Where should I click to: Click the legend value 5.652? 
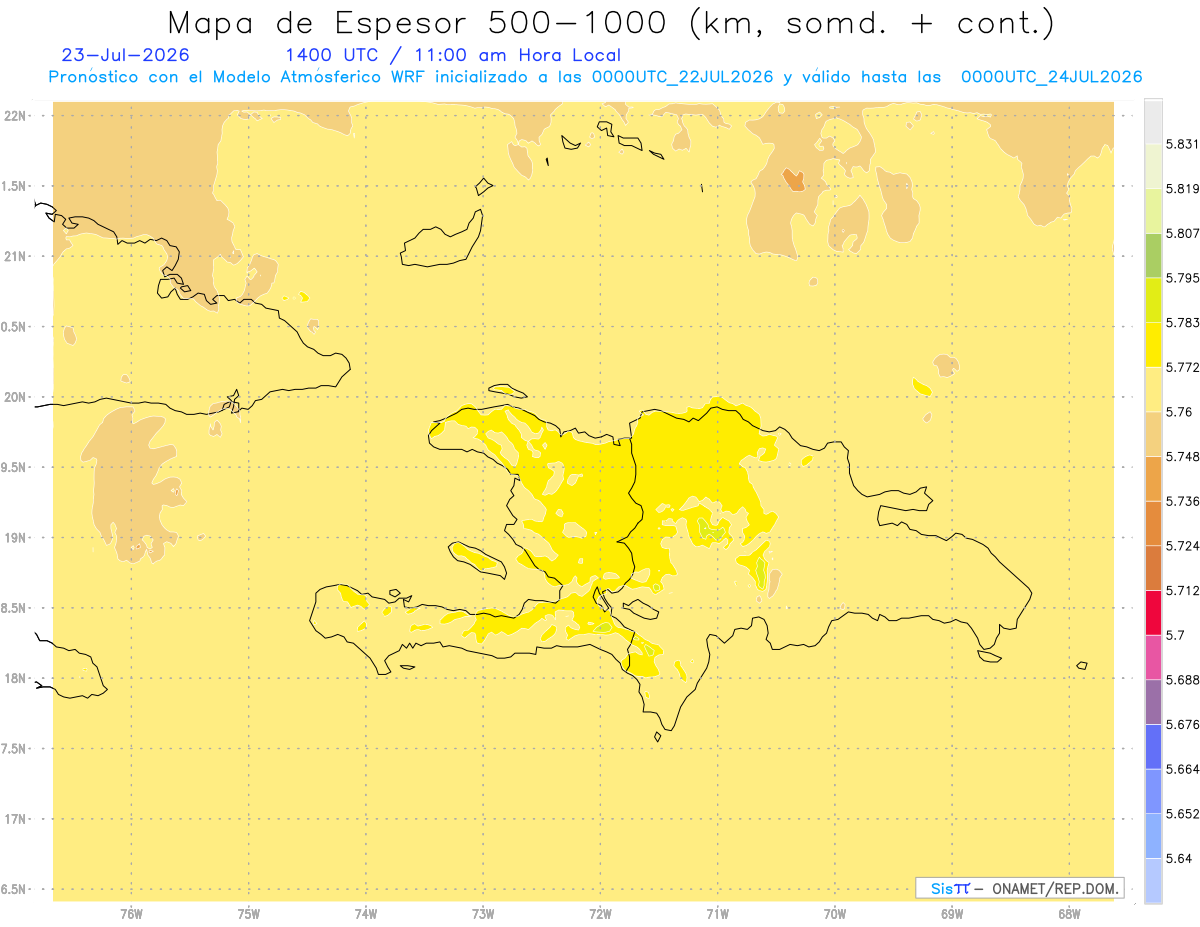pyautogui.click(x=1183, y=814)
